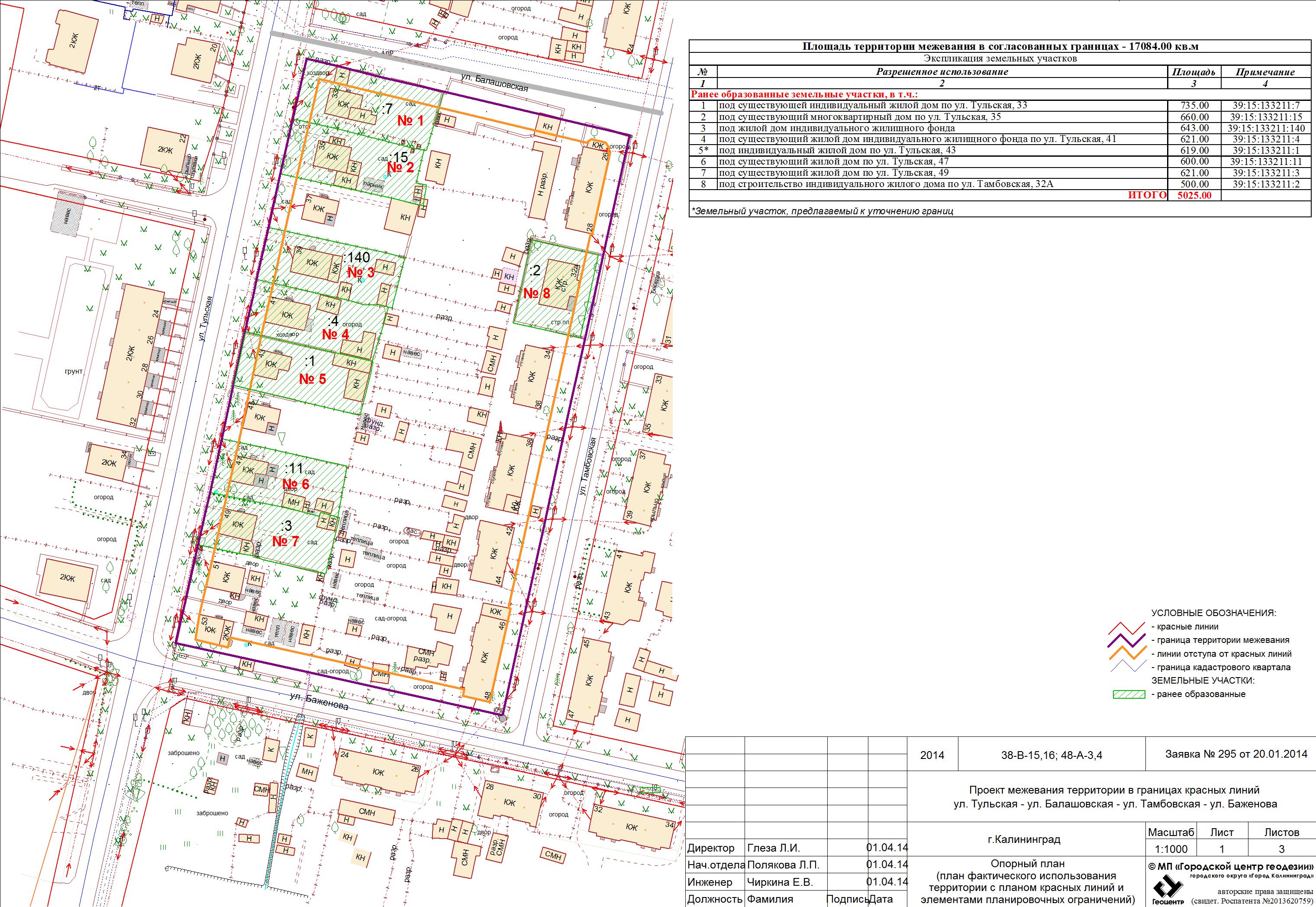The image size is (1316, 907).
Task: Click the purple survey boundary legend symbol
Action: pyautogui.click(x=1126, y=640)
